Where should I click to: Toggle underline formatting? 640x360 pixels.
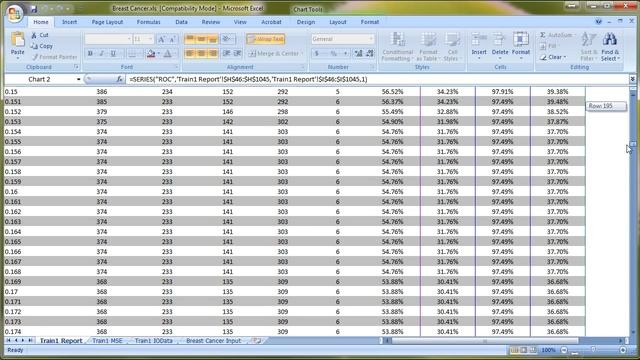coord(113,53)
